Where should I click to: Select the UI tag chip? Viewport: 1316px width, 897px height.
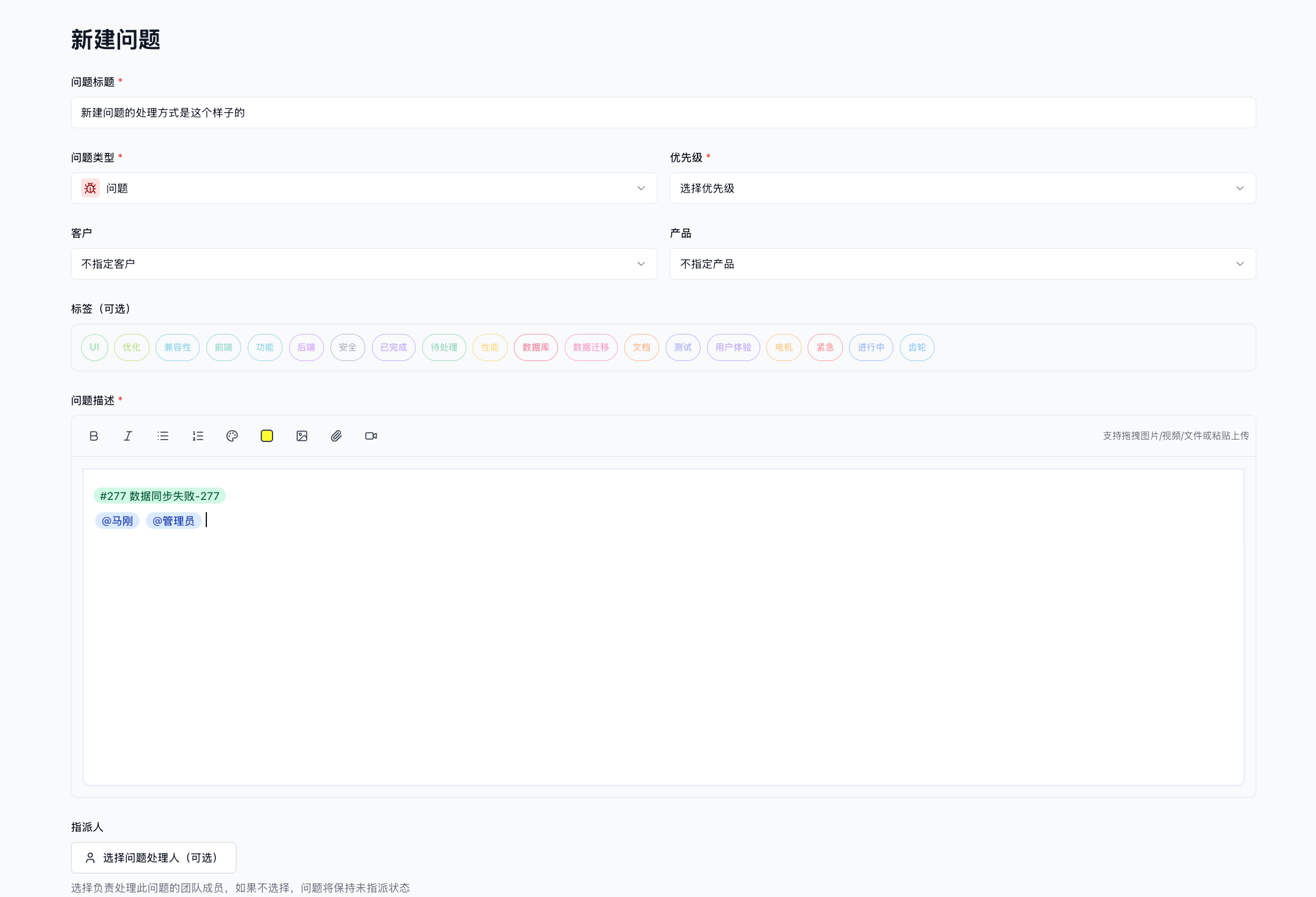click(x=94, y=347)
